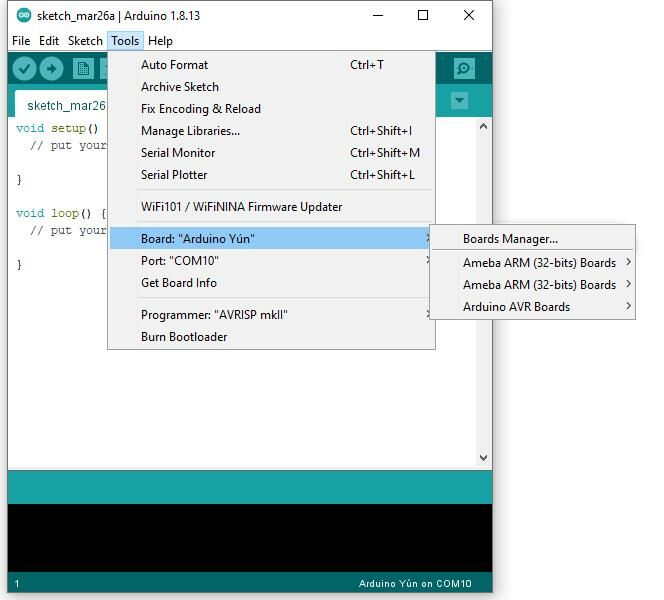Image resolution: width=664 pixels, height=600 pixels.
Task: Expand the first Ameba ARM (32-bits) Boards submenu
Action: pyautogui.click(x=539, y=263)
